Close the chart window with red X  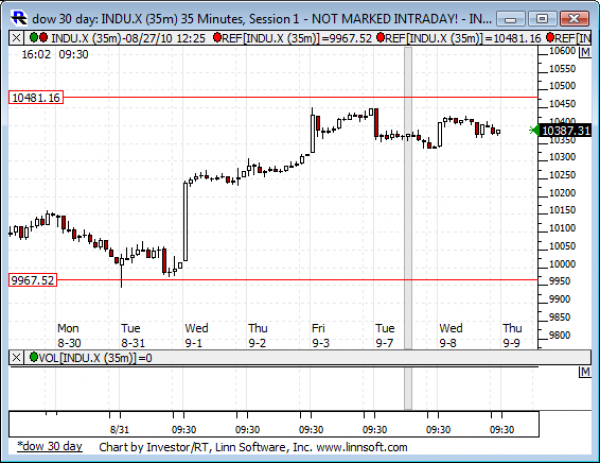(574, 18)
